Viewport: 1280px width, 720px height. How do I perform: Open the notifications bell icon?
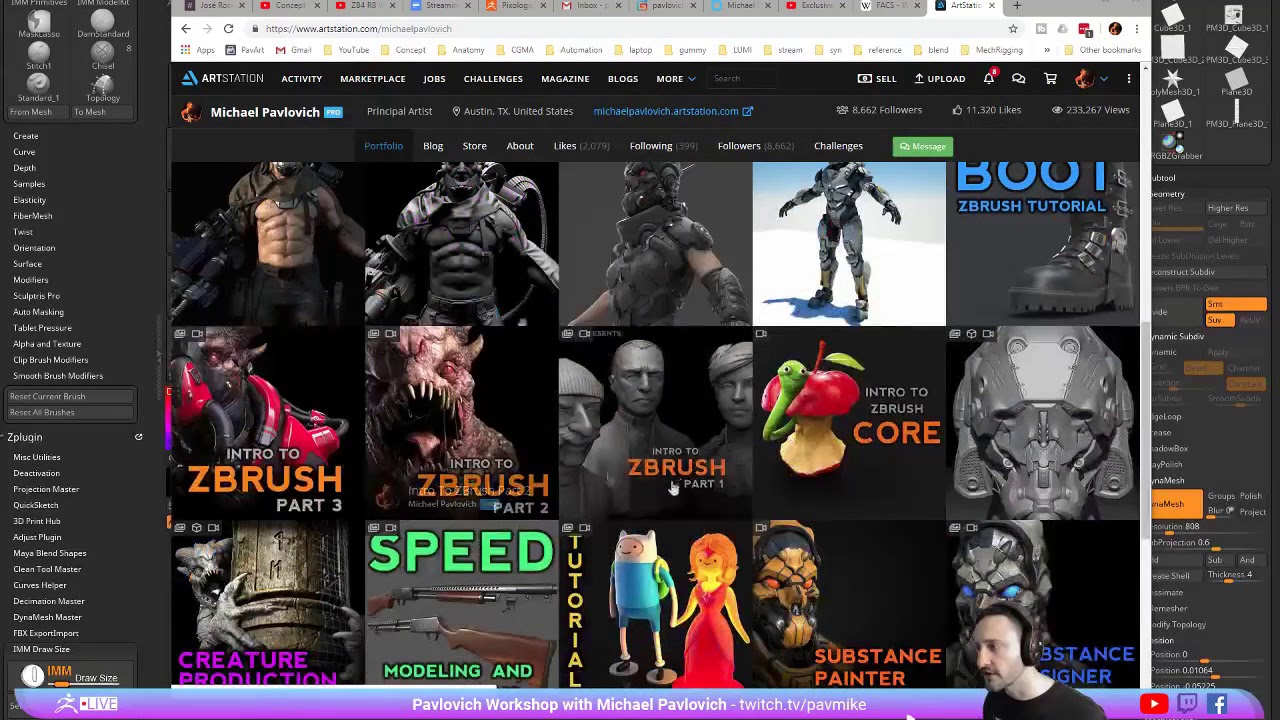click(989, 78)
